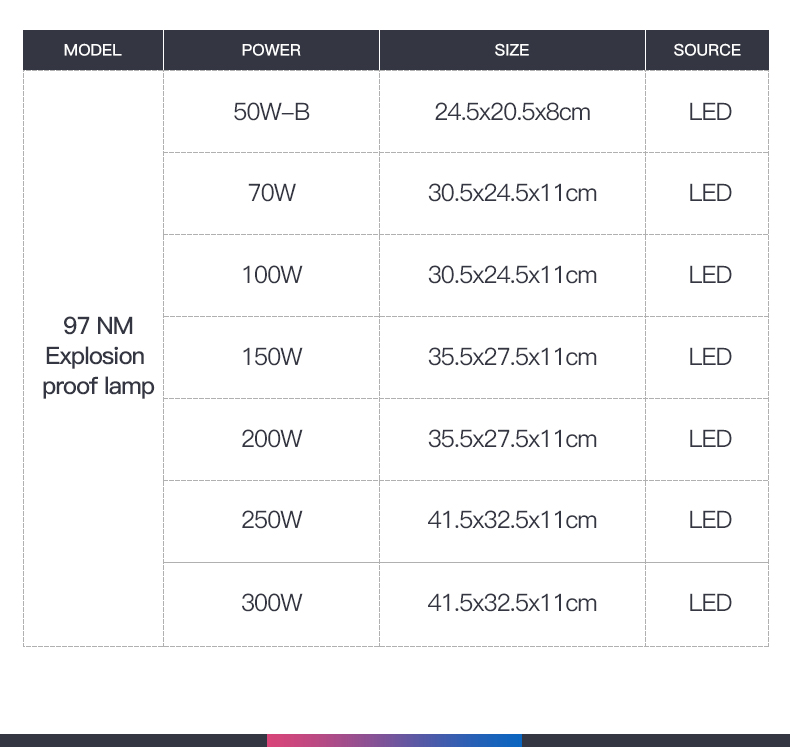Click the LED source in the 50W–B row
Screen dimensions: 790x747
point(710,112)
